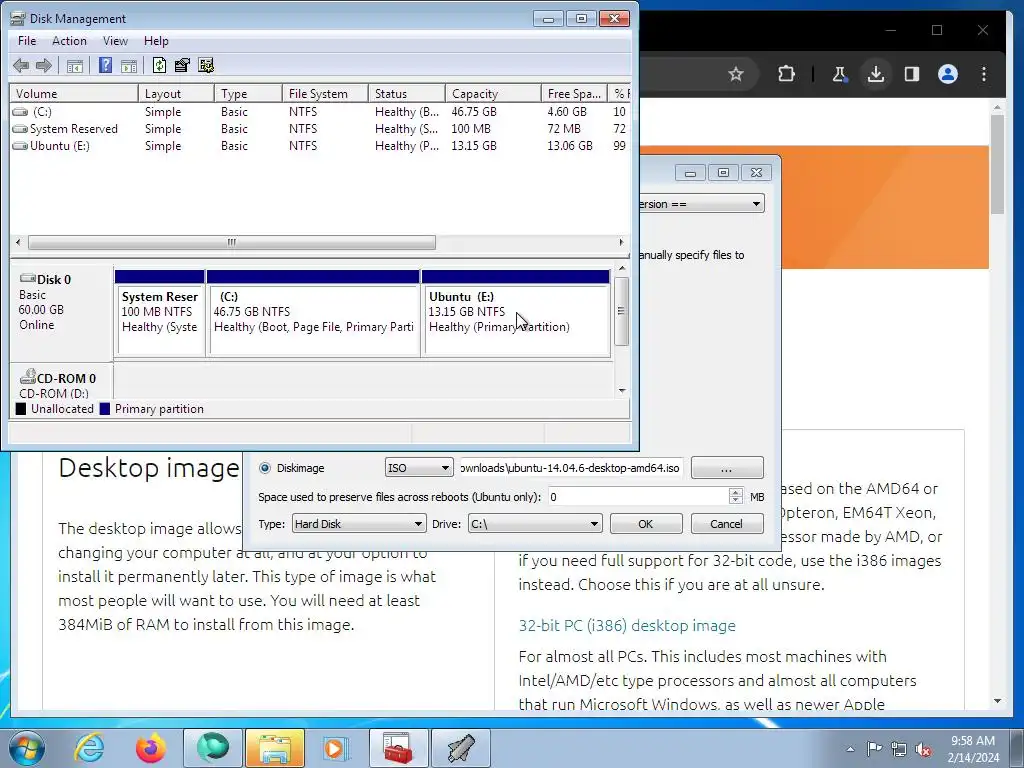Click the ISO file path input field
The image size is (1024, 768).
pos(571,468)
